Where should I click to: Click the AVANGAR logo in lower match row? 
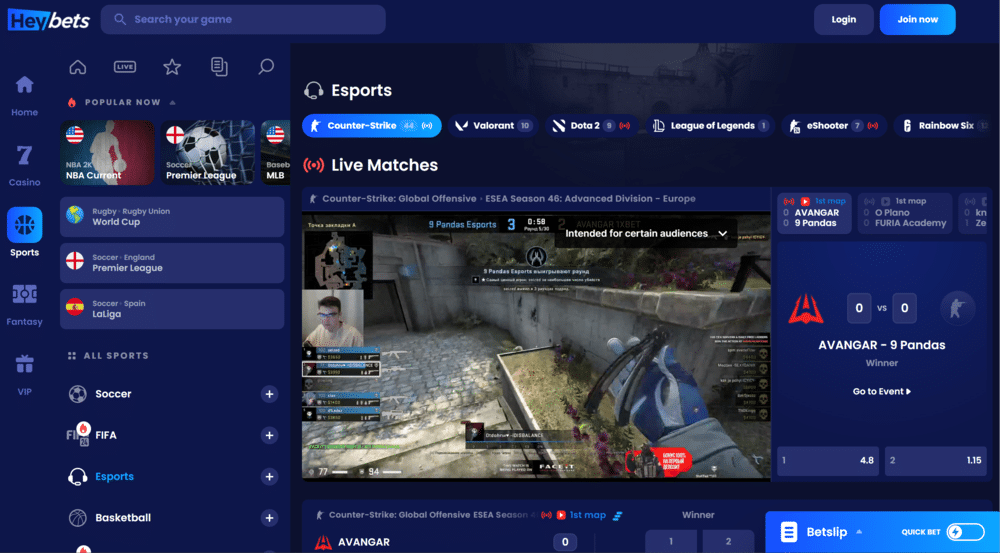click(x=323, y=543)
